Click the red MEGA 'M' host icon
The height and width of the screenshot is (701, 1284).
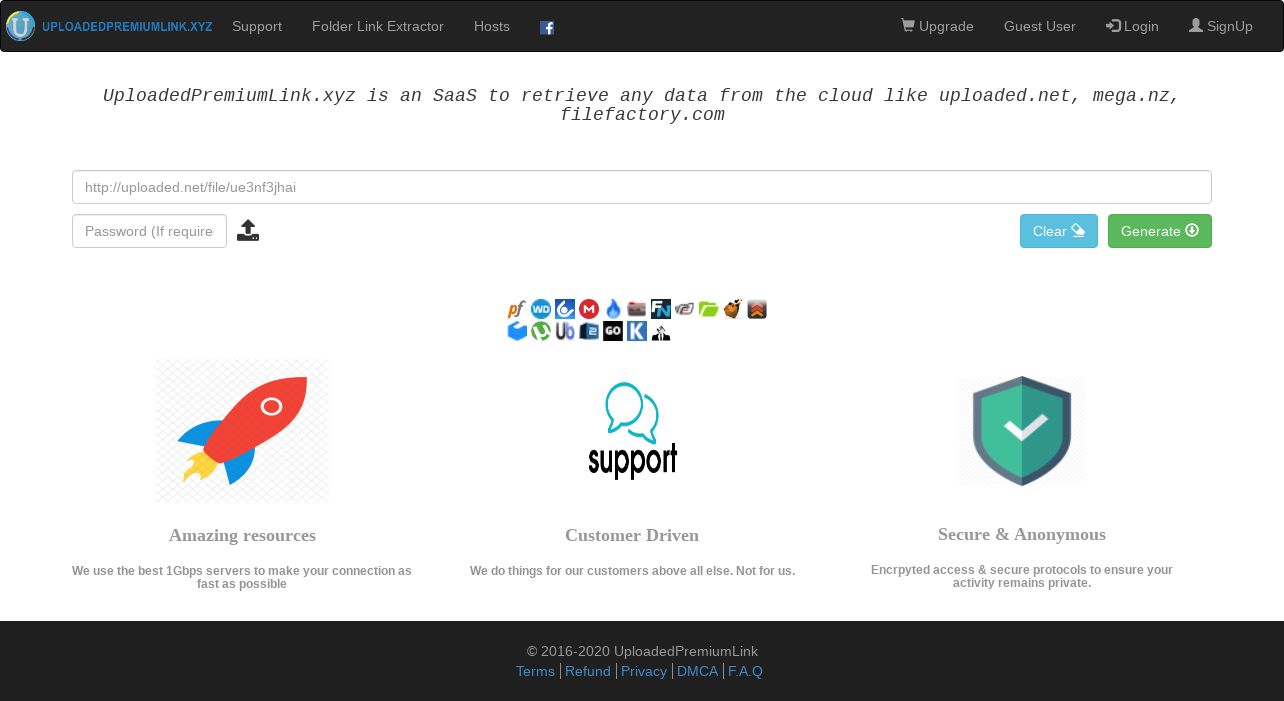pyautogui.click(x=589, y=309)
